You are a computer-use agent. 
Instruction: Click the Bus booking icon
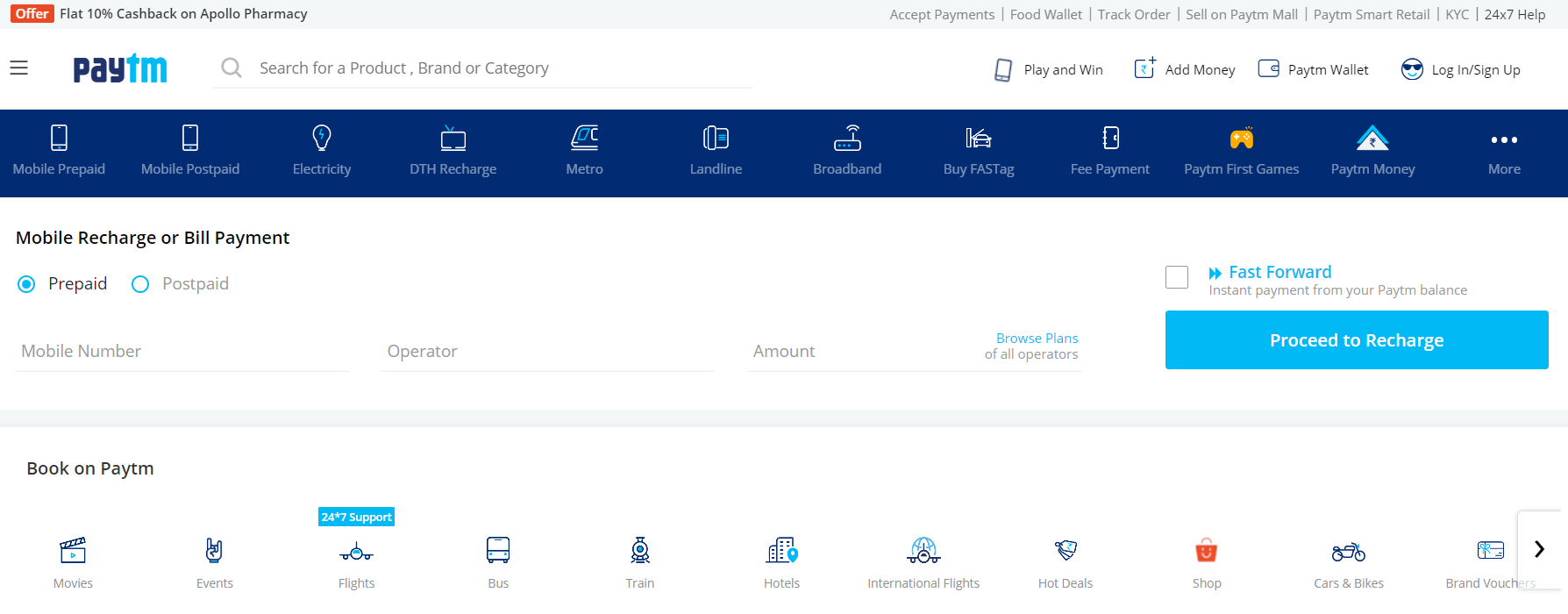[x=498, y=550]
